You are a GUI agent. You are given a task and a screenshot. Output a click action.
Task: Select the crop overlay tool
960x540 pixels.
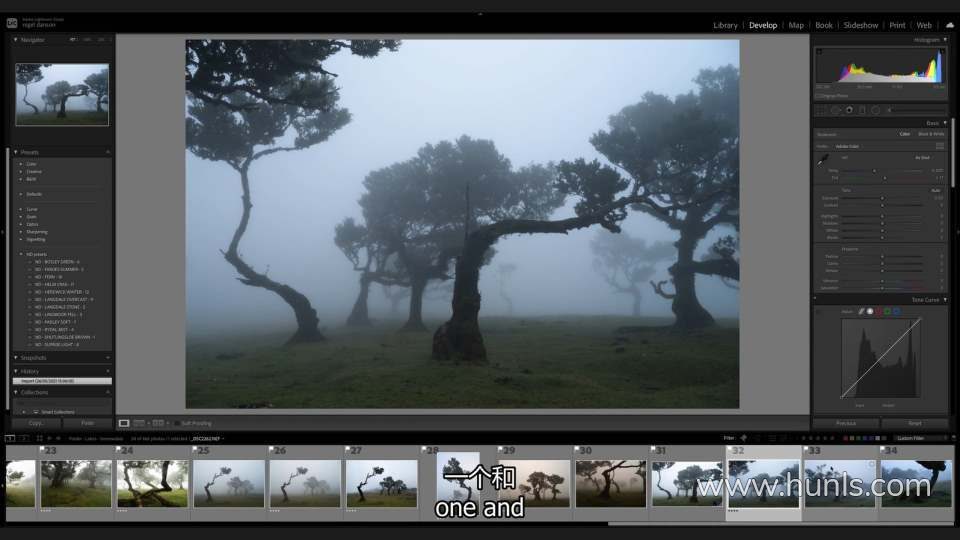click(821, 110)
